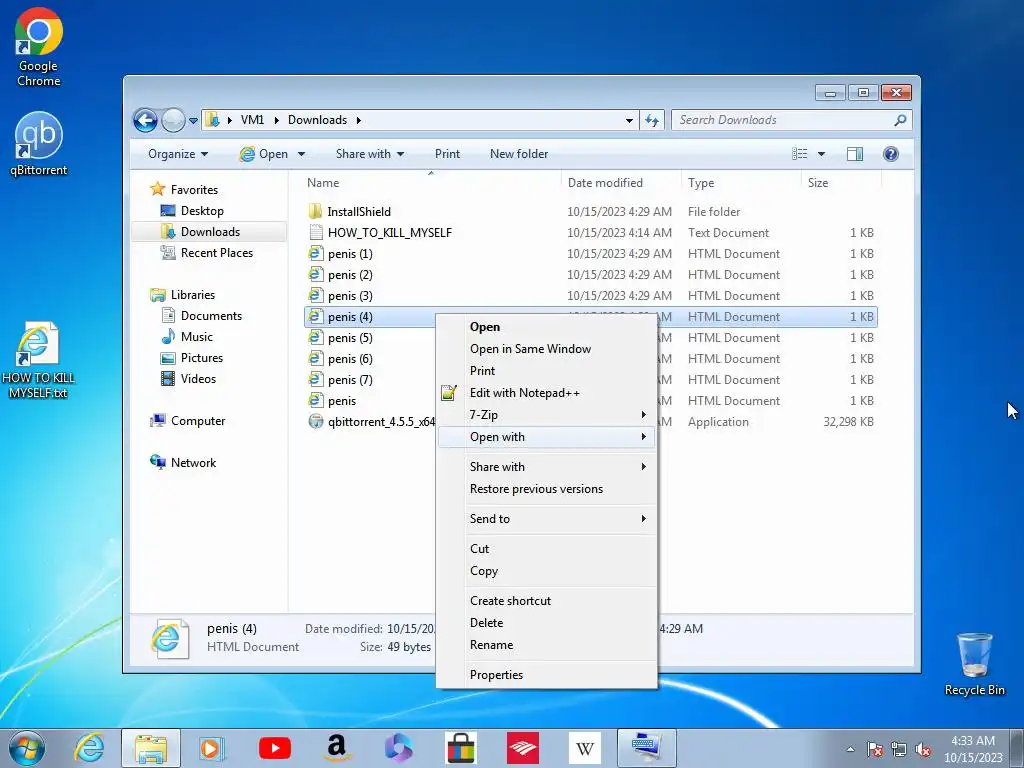Select the Recycle Bin icon

[974, 664]
